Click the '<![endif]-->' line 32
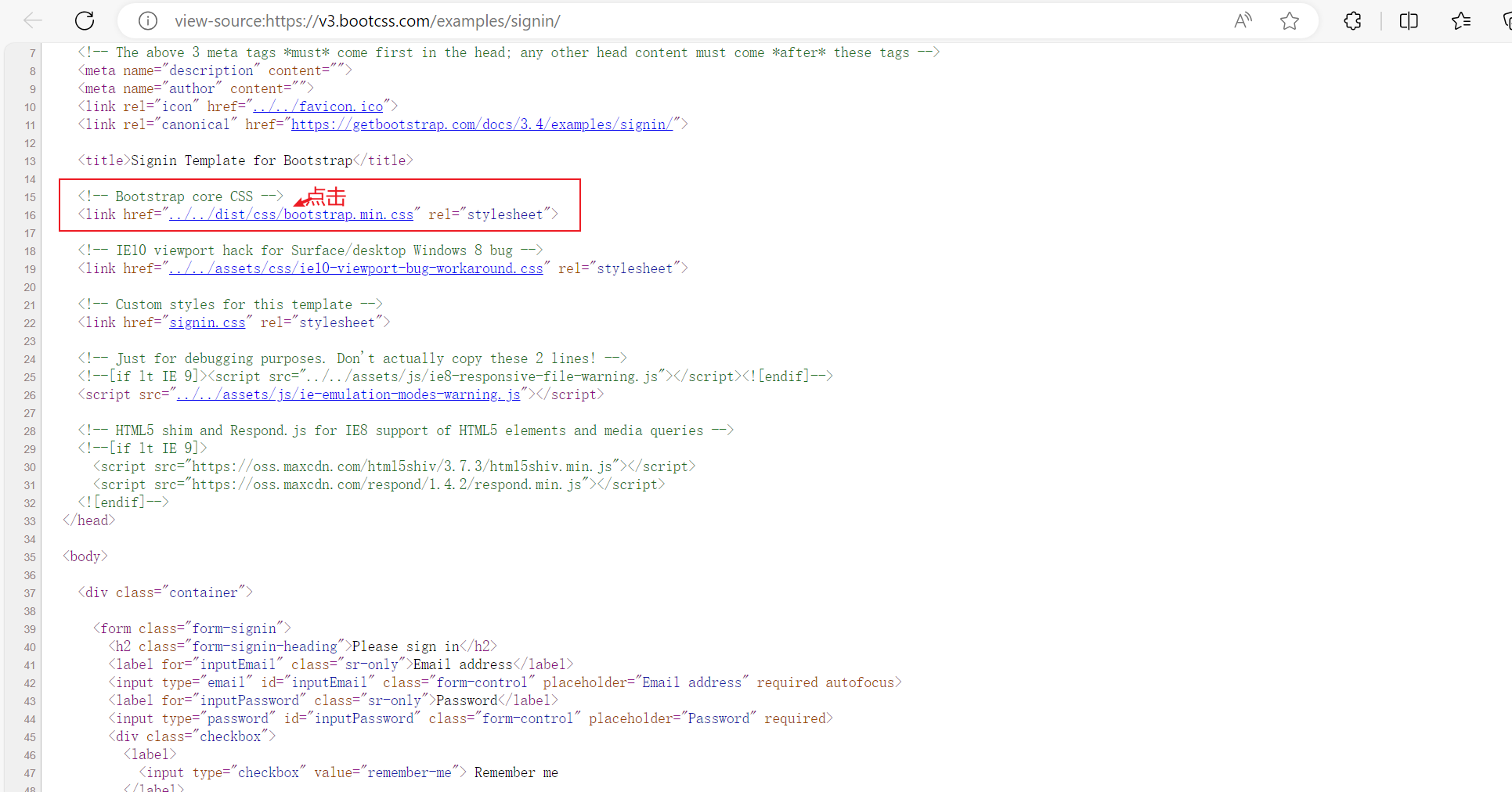The image size is (1512, 792). tap(123, 502)
